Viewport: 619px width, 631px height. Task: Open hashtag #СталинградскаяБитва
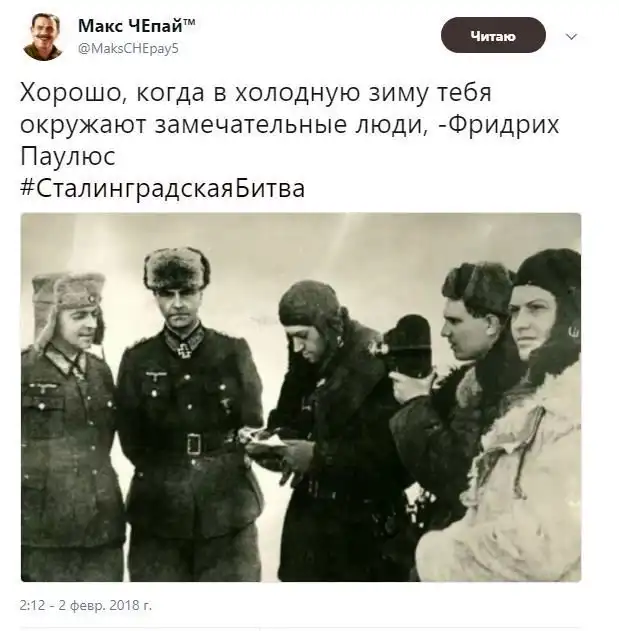pos(163,188)
